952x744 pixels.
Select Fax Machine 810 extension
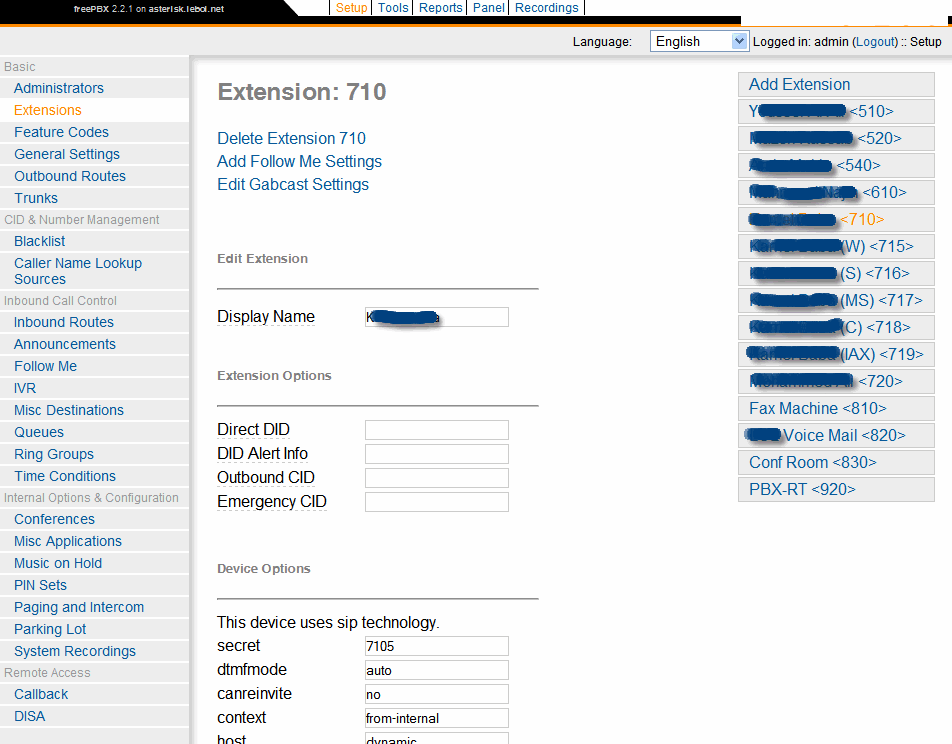coord(836,408)
